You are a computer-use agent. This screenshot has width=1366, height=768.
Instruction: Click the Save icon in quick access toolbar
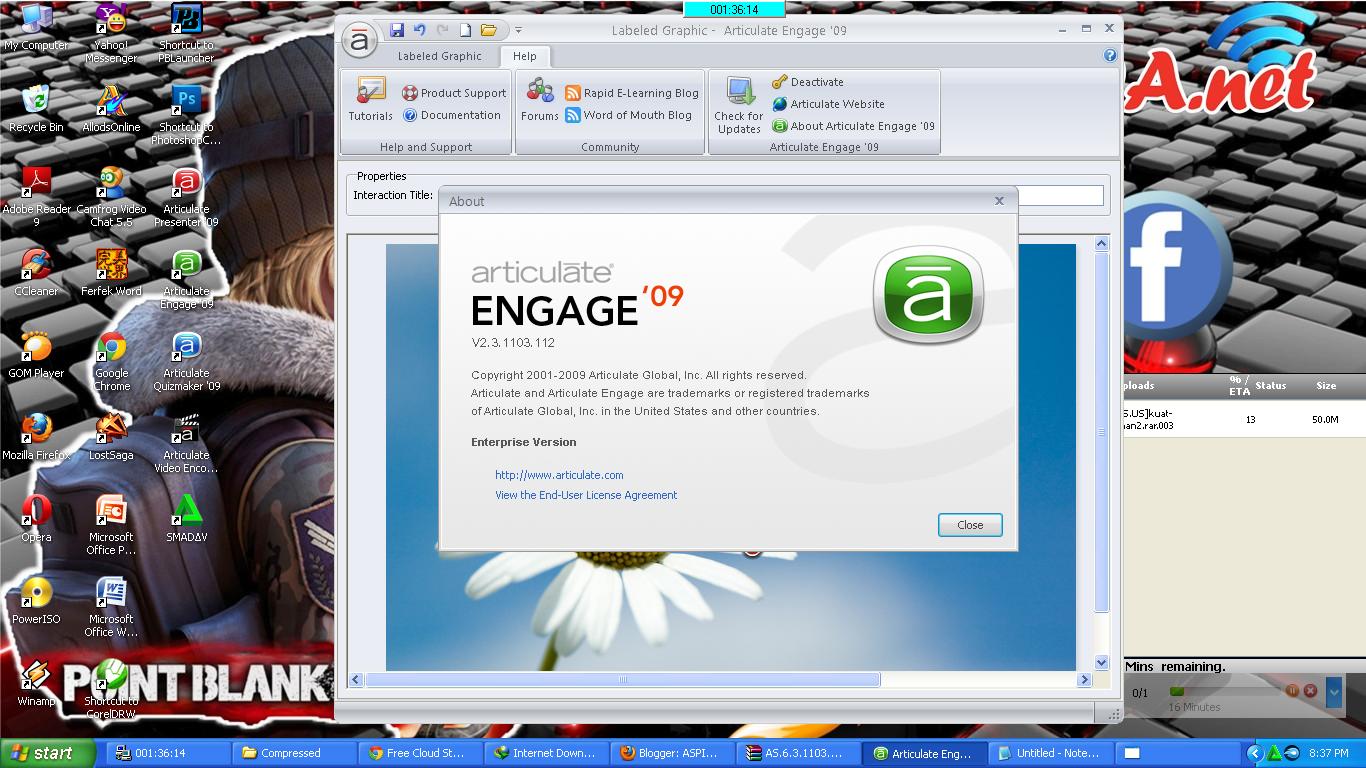click(397, 30)
